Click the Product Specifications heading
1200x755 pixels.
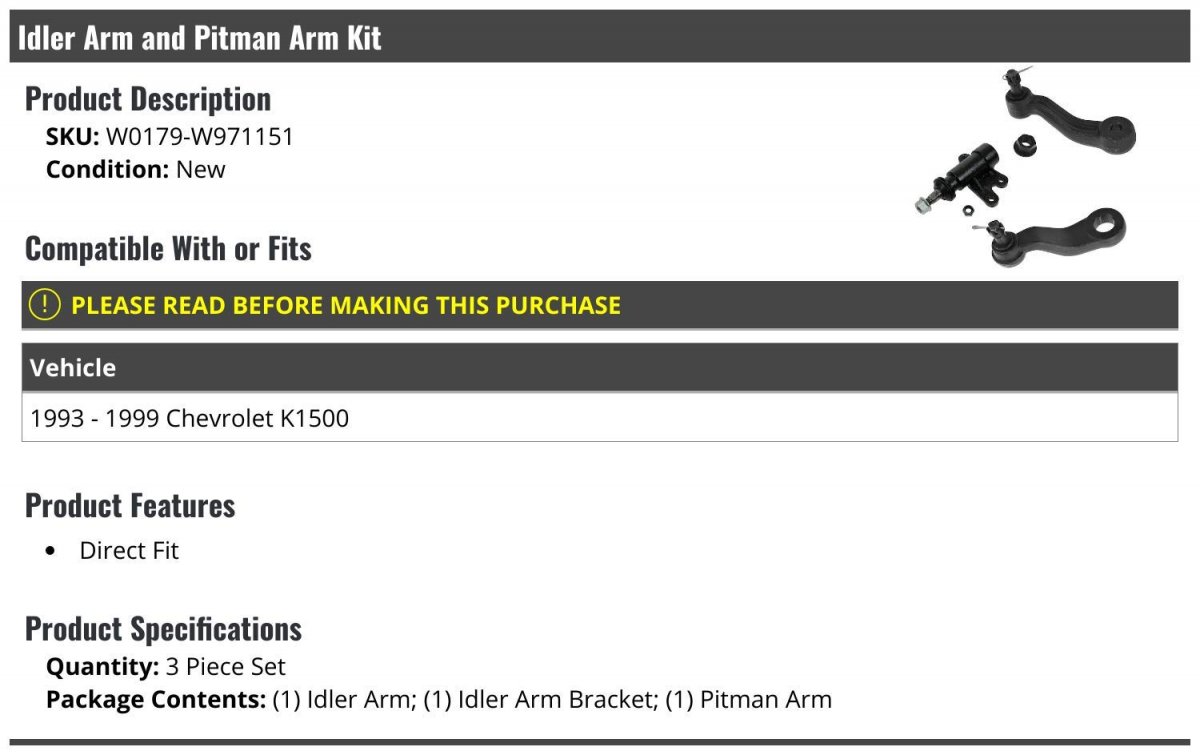[163, 629]
